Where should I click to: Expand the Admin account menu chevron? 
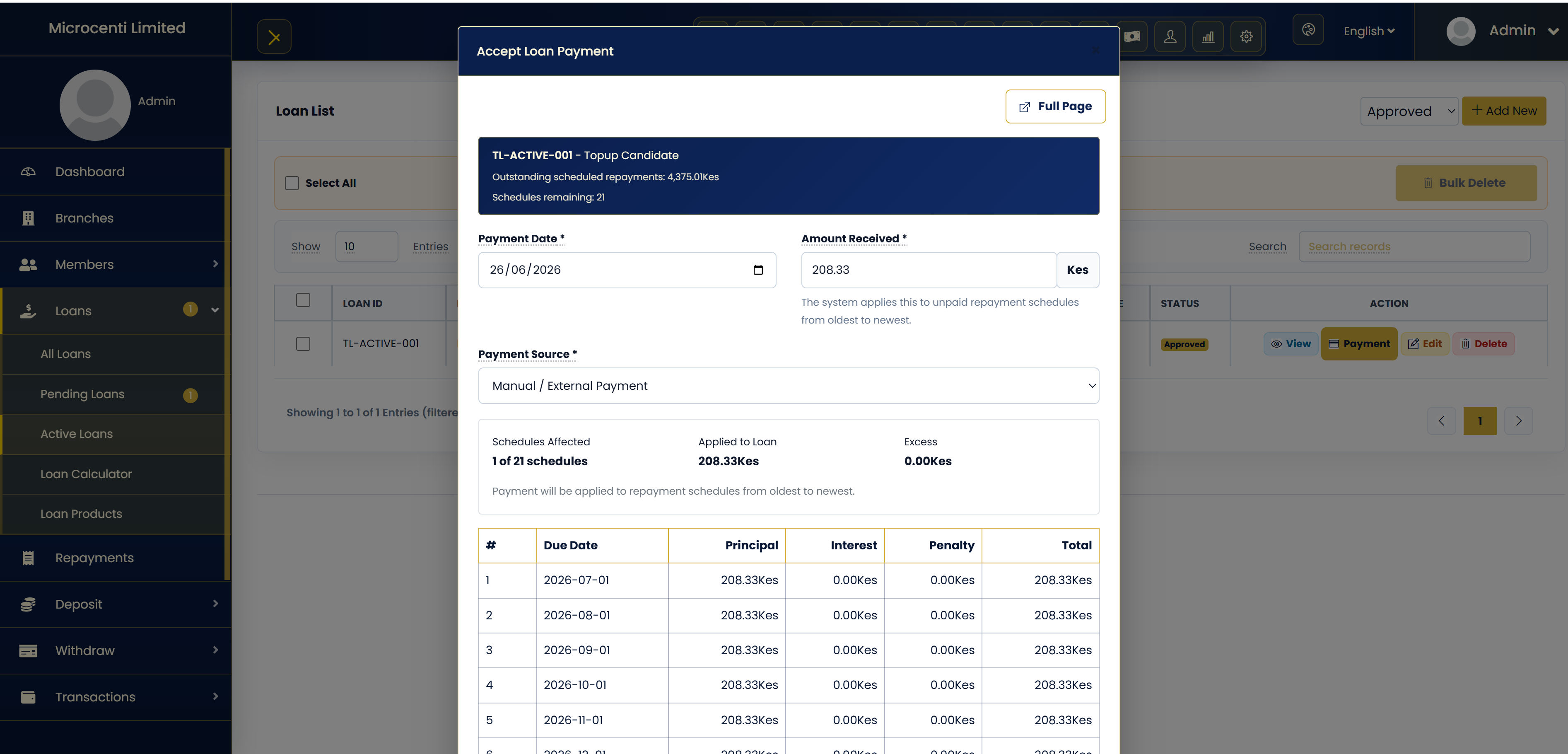point(1553,31)
